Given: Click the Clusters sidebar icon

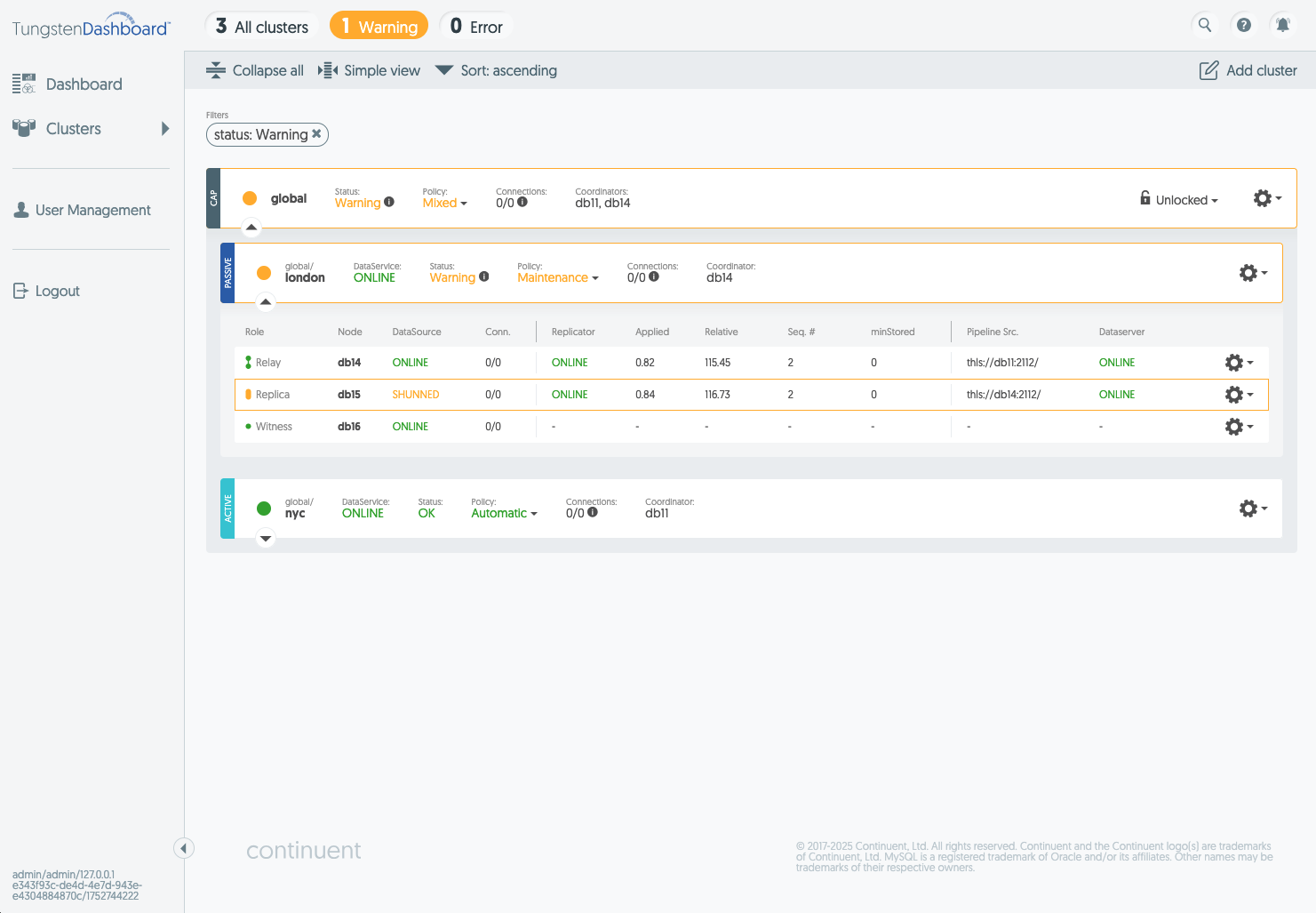Looking at the screenshot, I should click(x=24, y=128).
